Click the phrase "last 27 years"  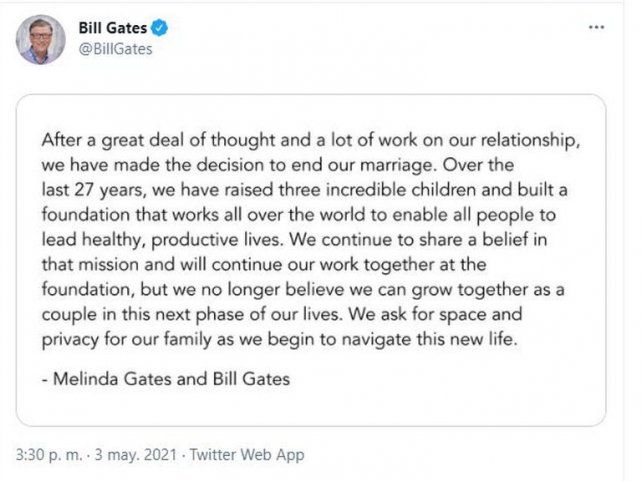89,184
